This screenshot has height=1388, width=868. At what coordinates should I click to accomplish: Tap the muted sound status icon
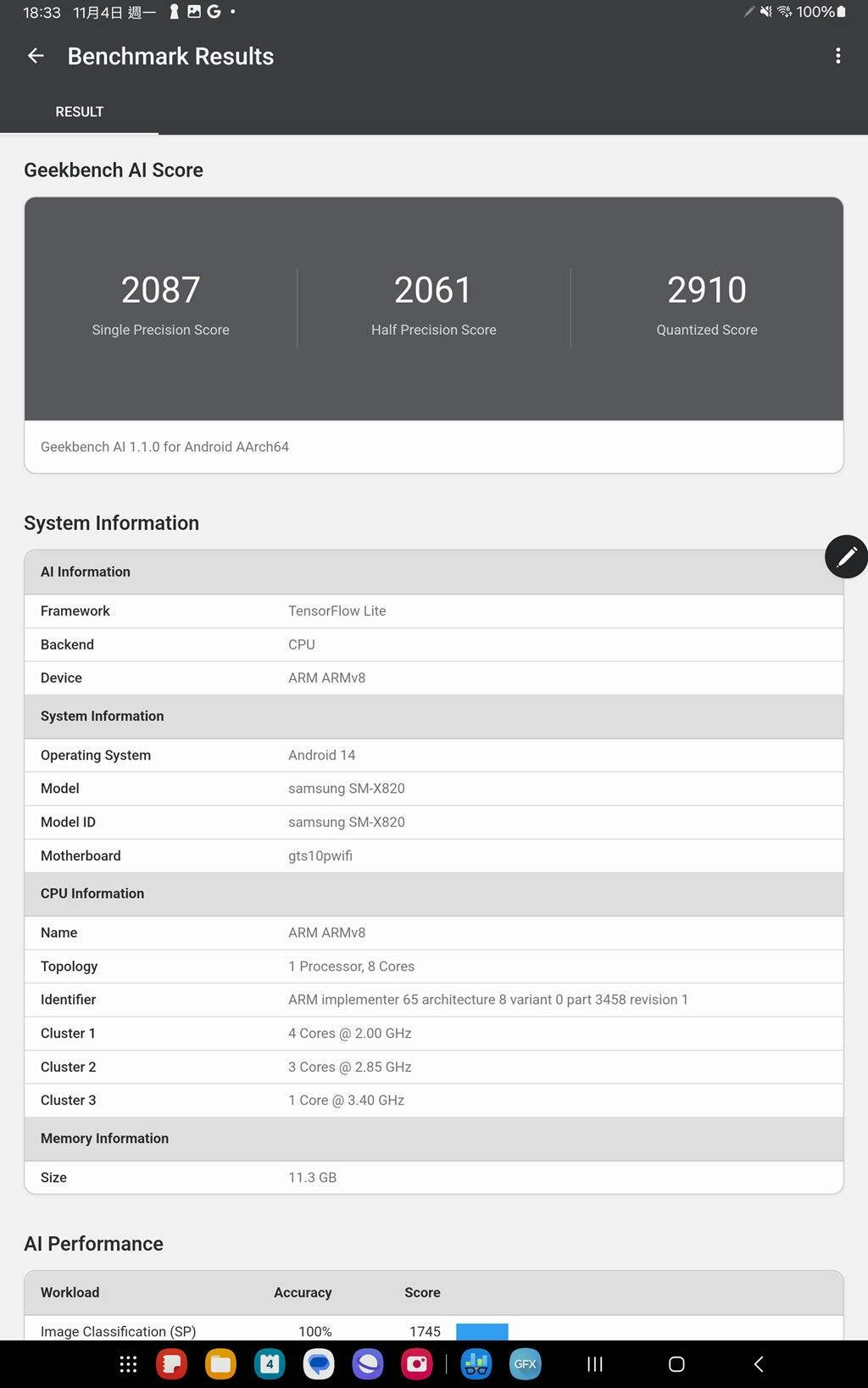766,12
